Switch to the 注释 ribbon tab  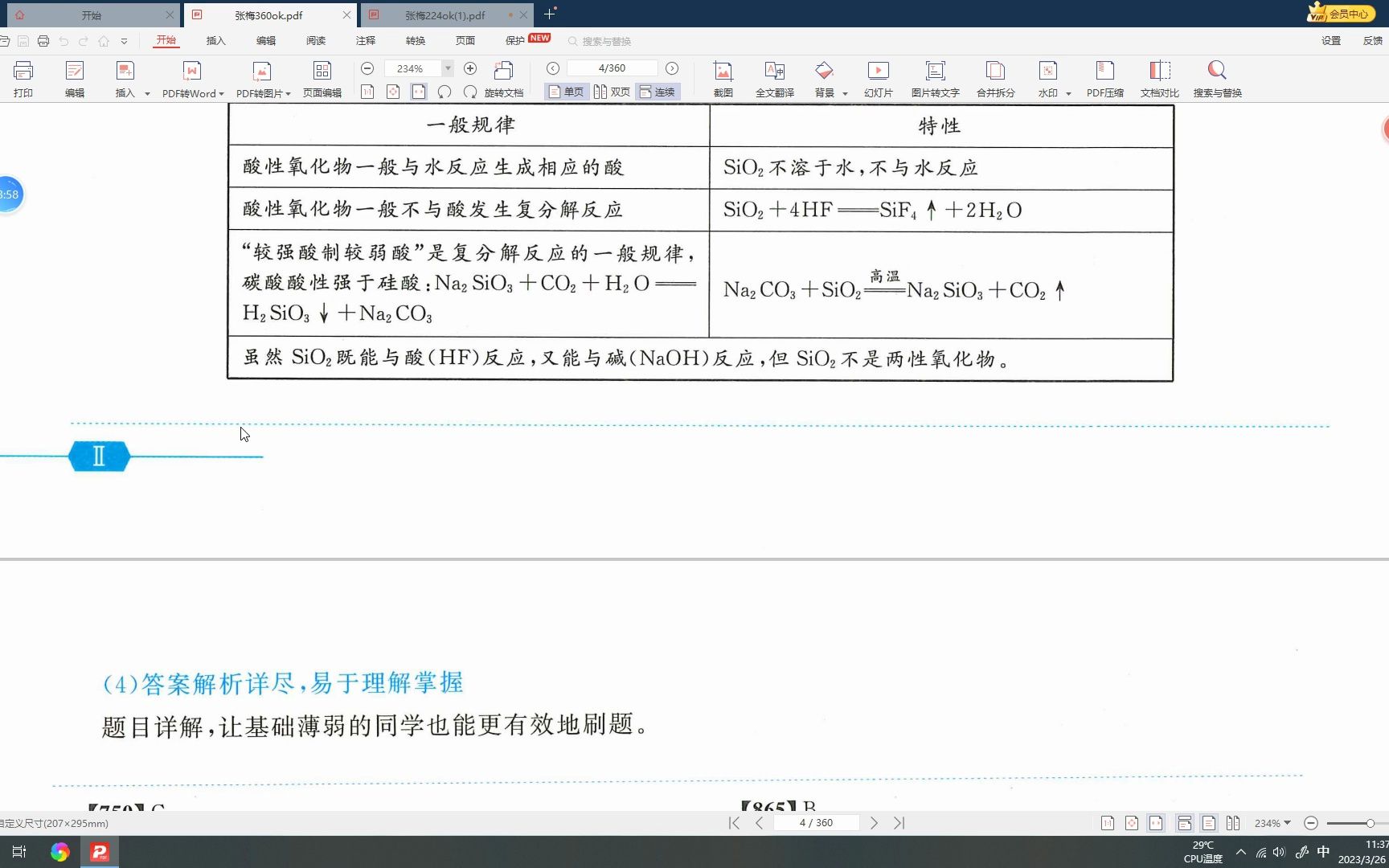click(x=366, y=40)
